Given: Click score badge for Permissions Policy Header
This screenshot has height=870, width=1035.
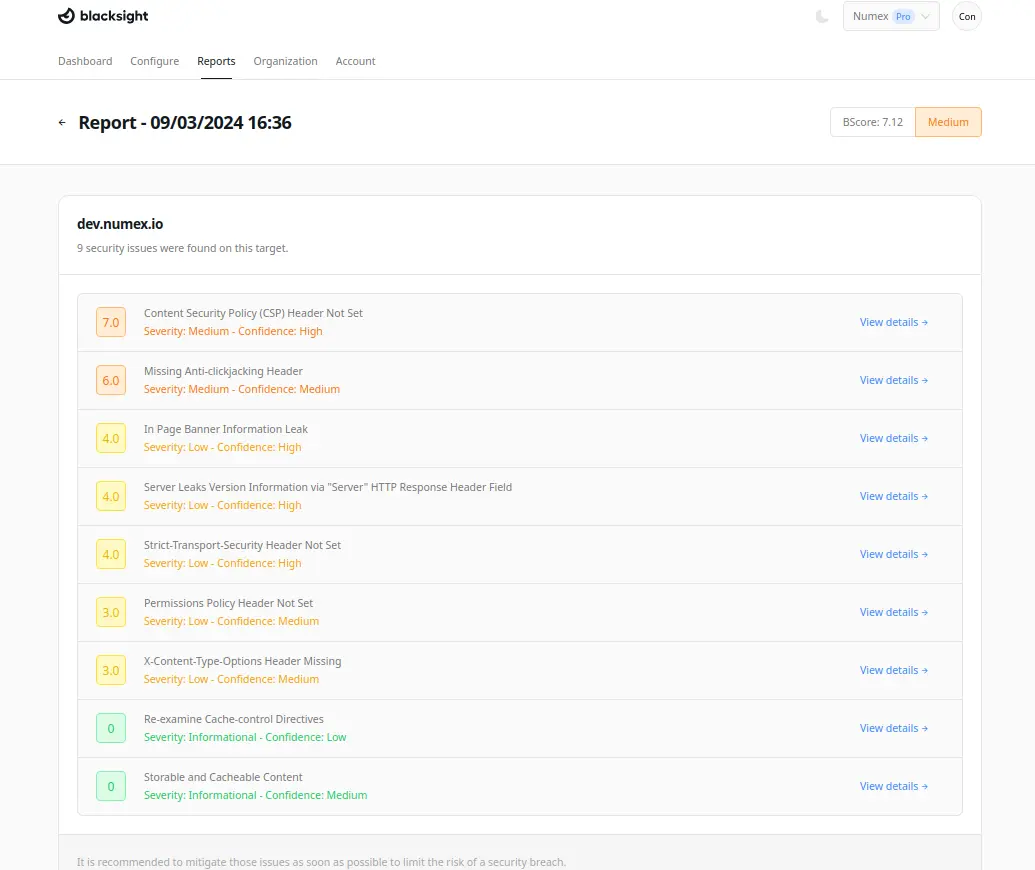Looking at the screenshot, I should [x=111, y=613].
